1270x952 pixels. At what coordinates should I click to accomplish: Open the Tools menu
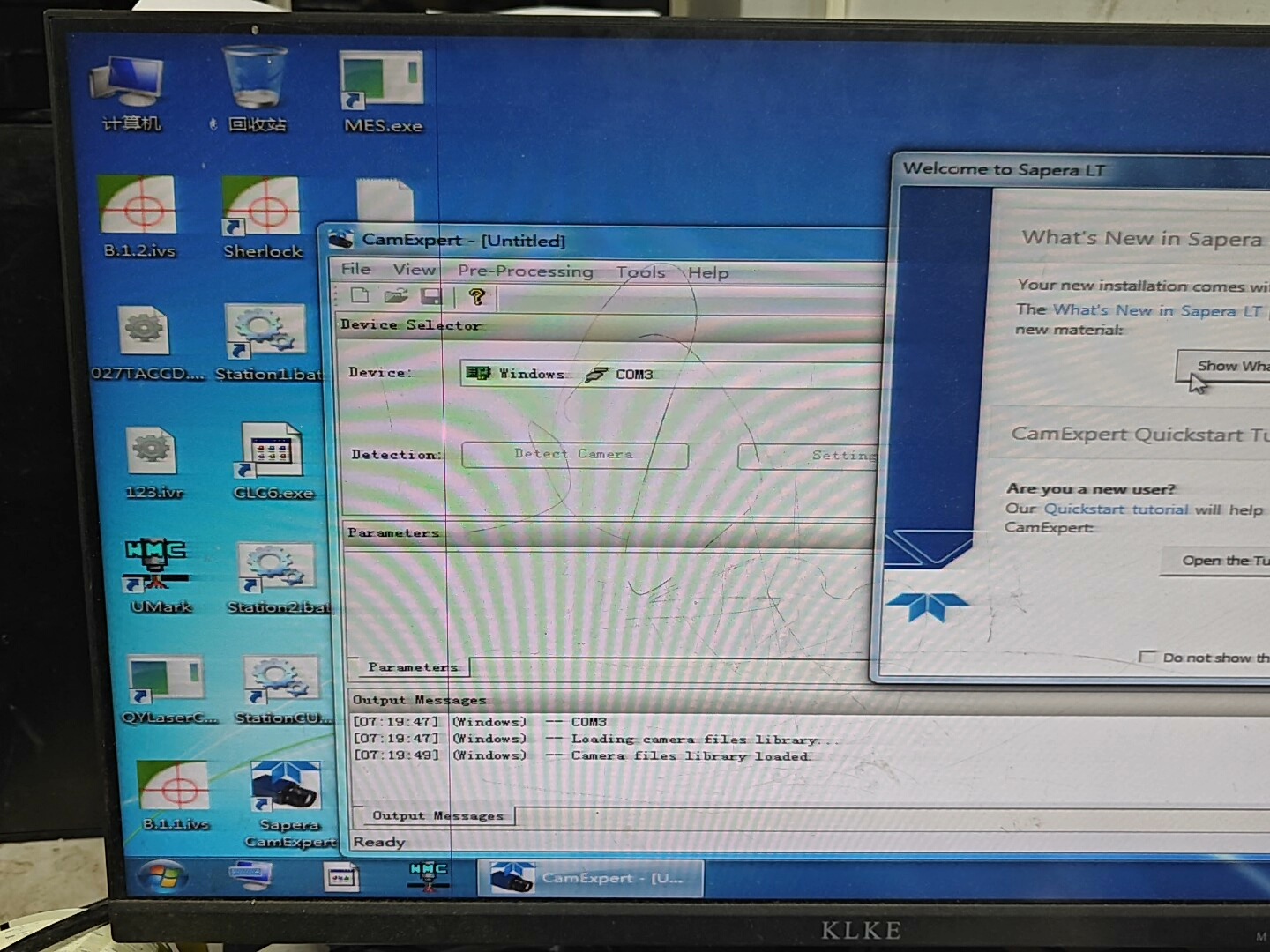coord(640,271)
